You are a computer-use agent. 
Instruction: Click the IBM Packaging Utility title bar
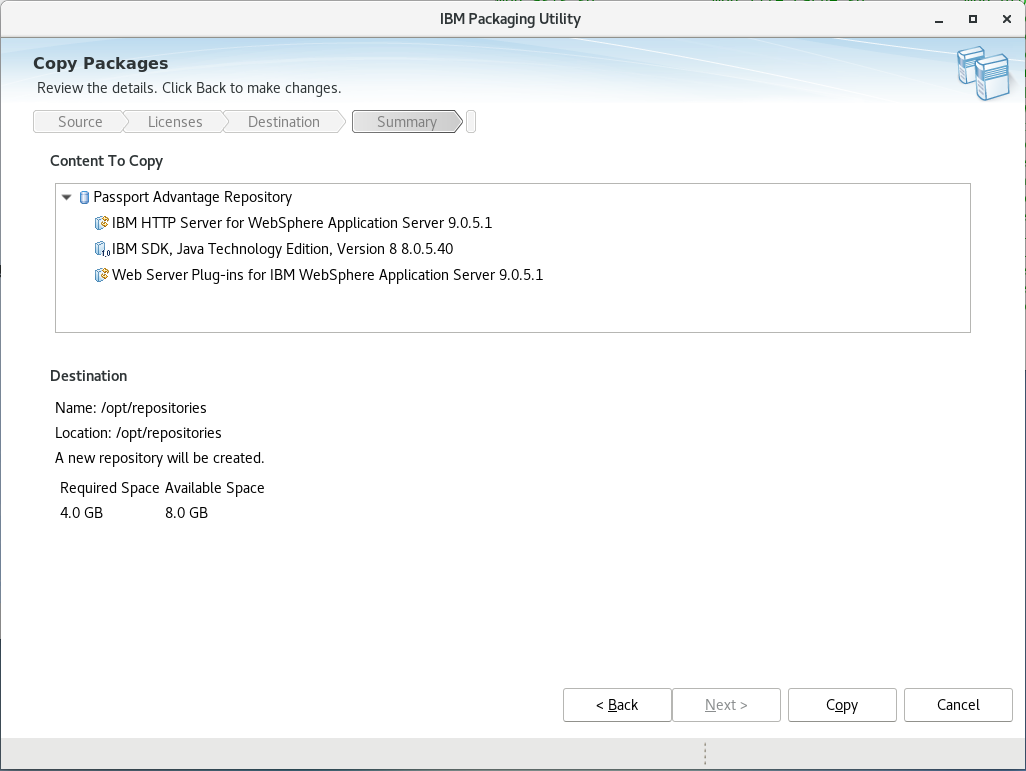click(x=510, y=19)
